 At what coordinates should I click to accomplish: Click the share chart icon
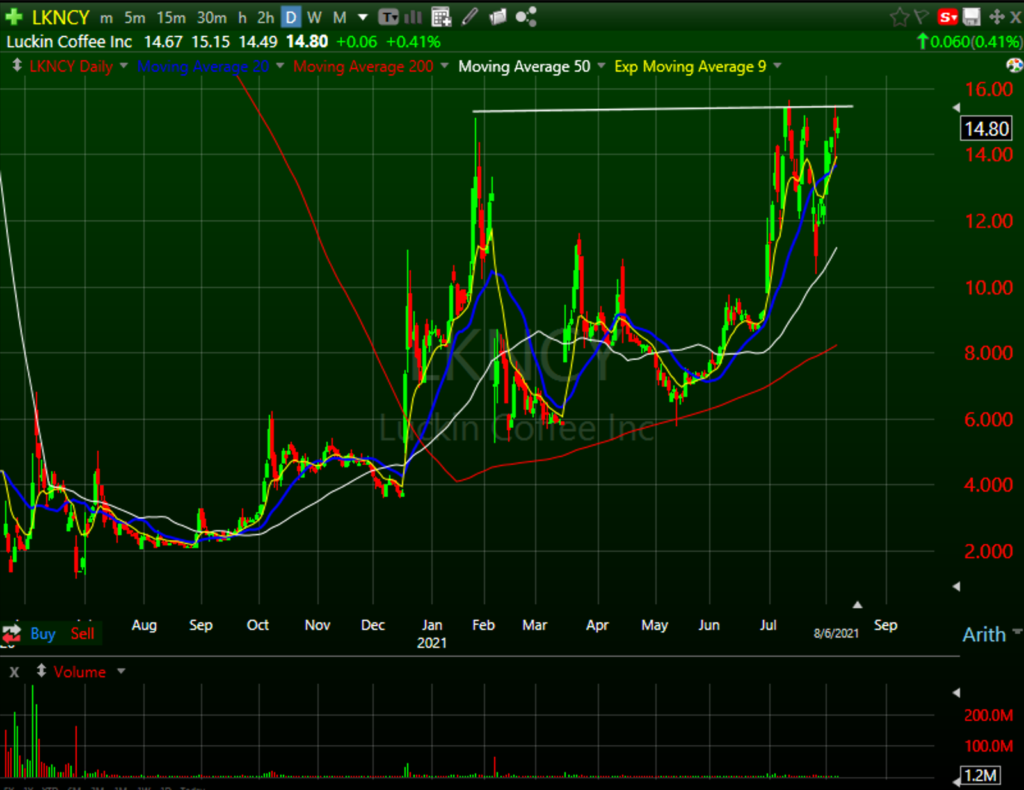coord(526,17)
